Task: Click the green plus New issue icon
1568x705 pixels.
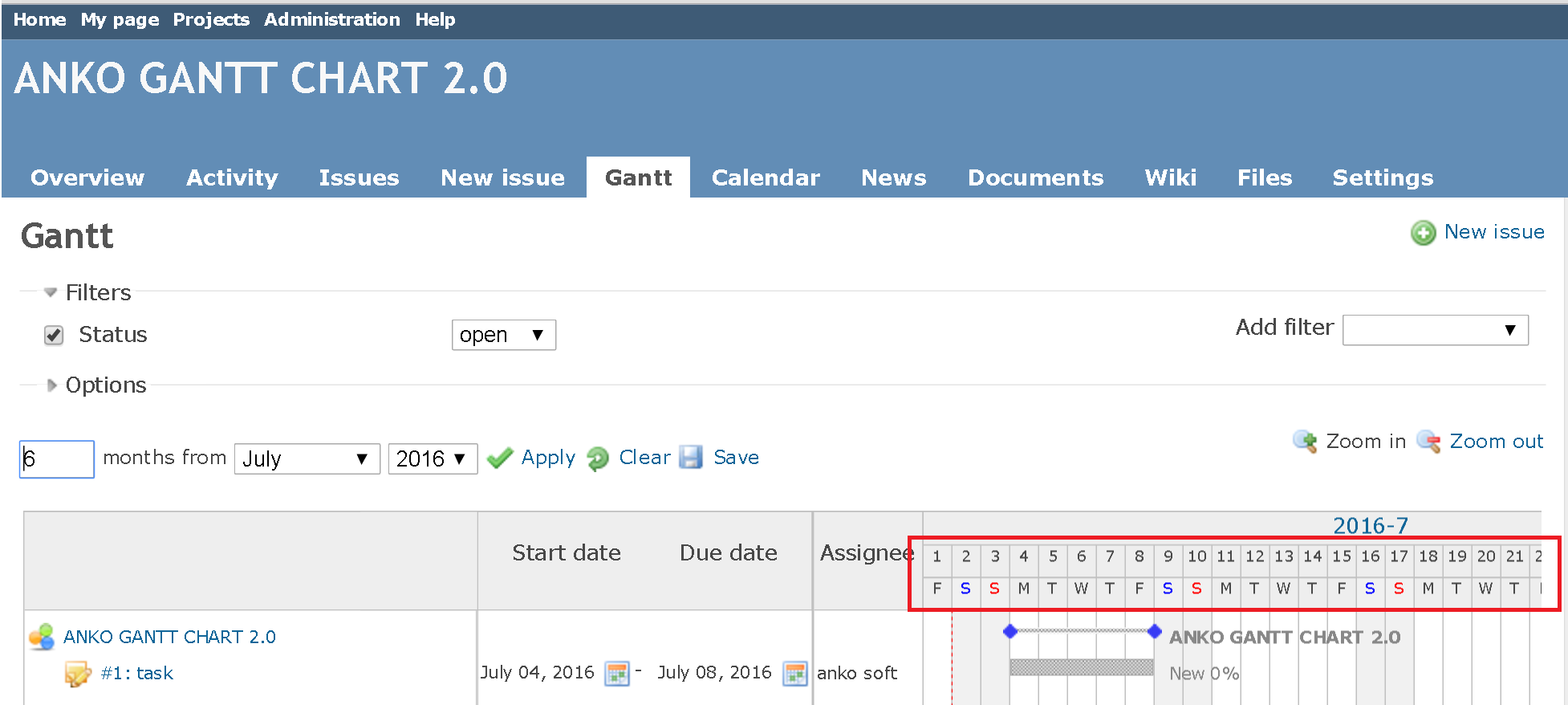Action: click(x=1423, y=233)
